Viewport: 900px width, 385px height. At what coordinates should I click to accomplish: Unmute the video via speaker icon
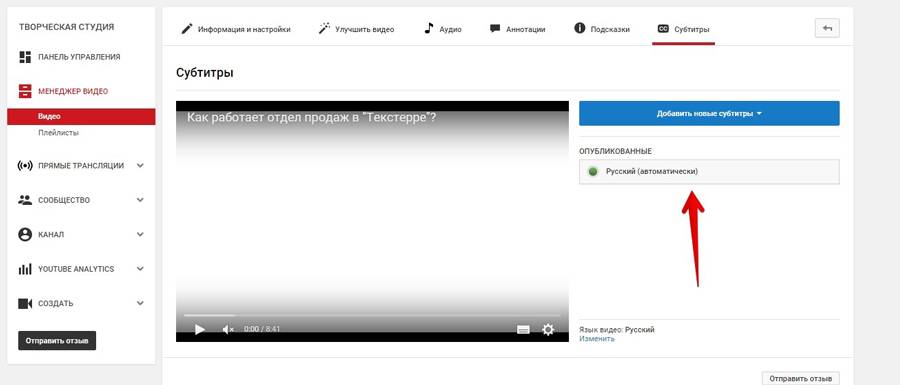[228, 329]
